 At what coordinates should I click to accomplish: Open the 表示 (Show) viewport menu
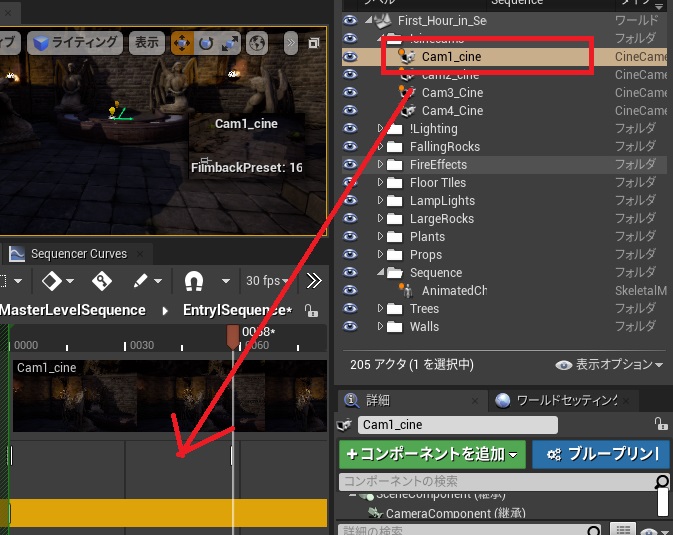[147, 43]
